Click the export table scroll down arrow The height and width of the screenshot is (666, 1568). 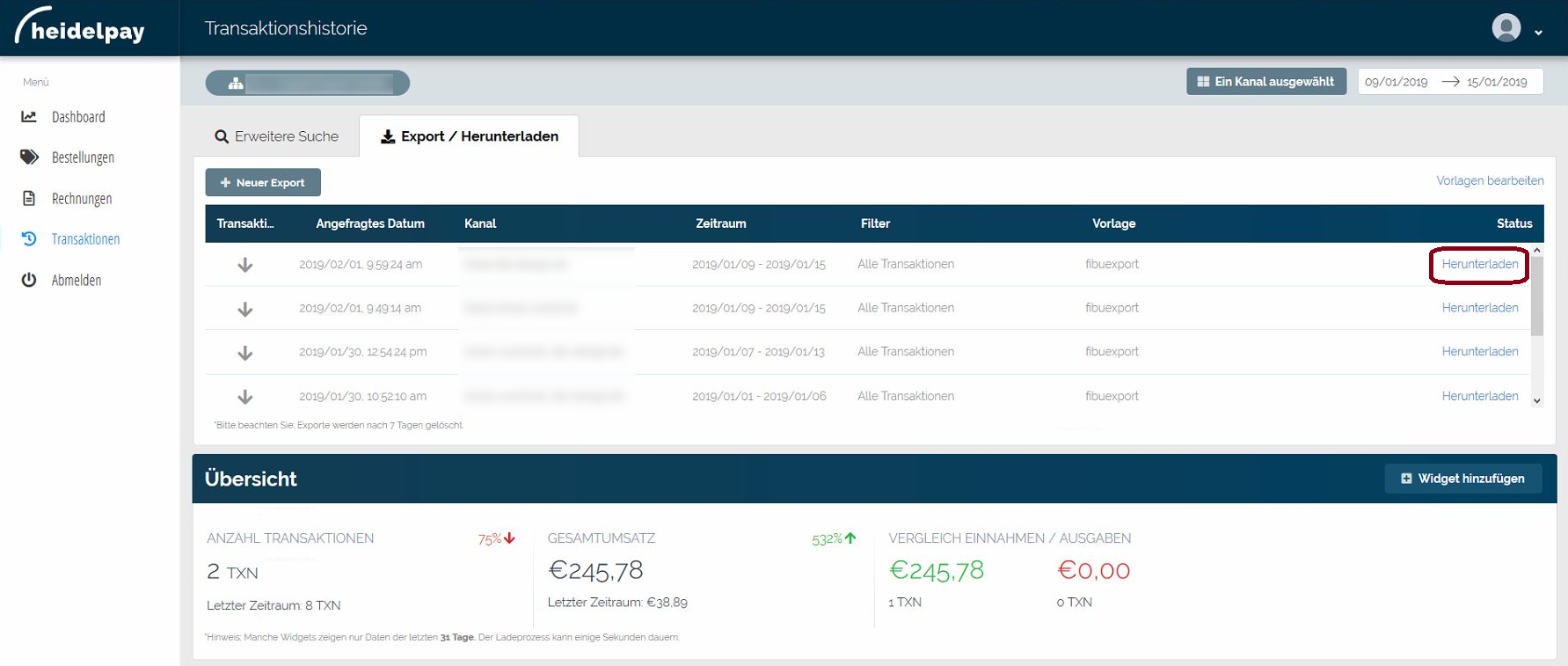(x=1536, y=400)
